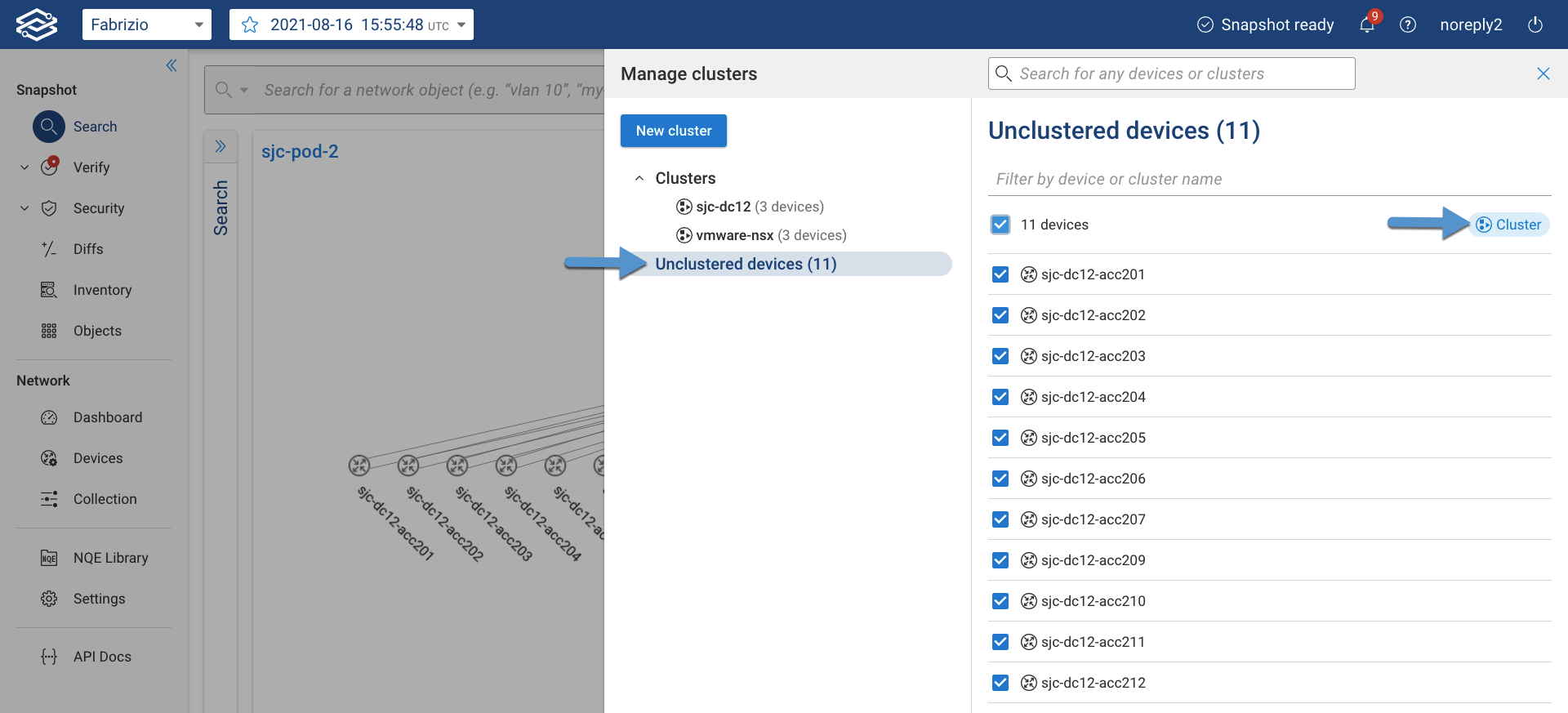
Task: Open the Fabrizio network dropdown
Action: (x=147, y=25)
